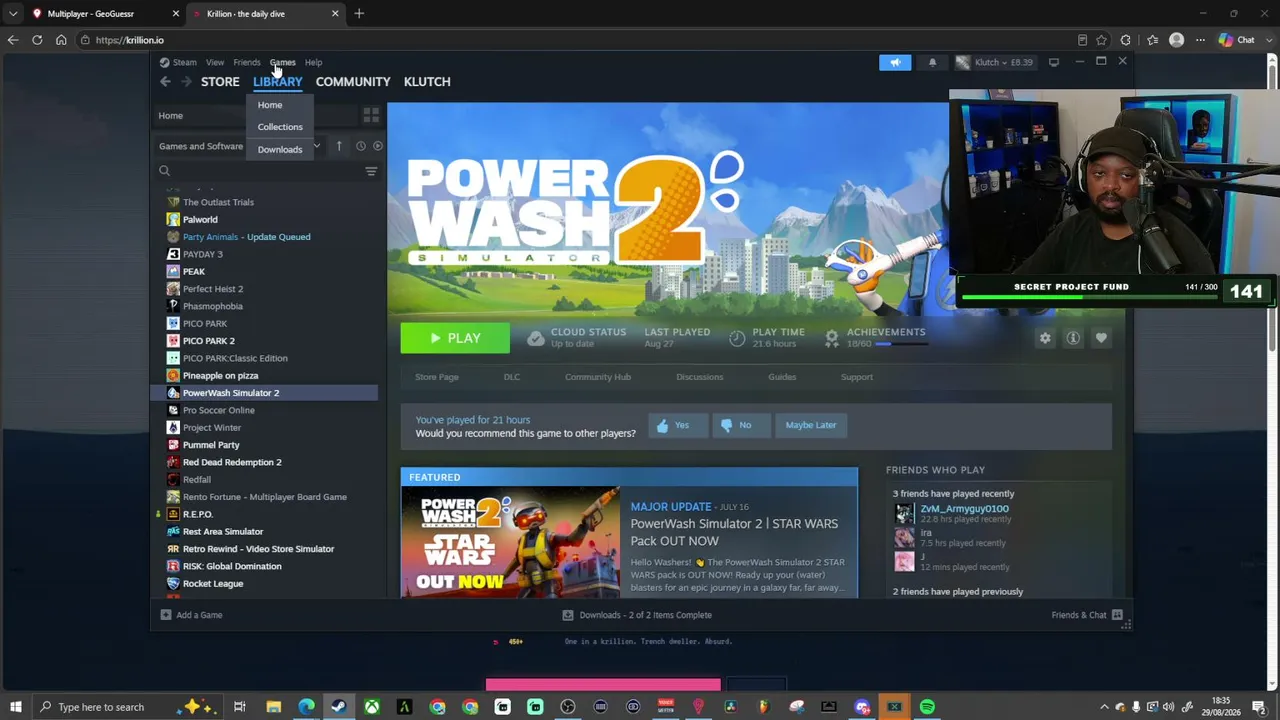Select Collections from Library submenu
1280x720 pixels.
coord(280,127)
